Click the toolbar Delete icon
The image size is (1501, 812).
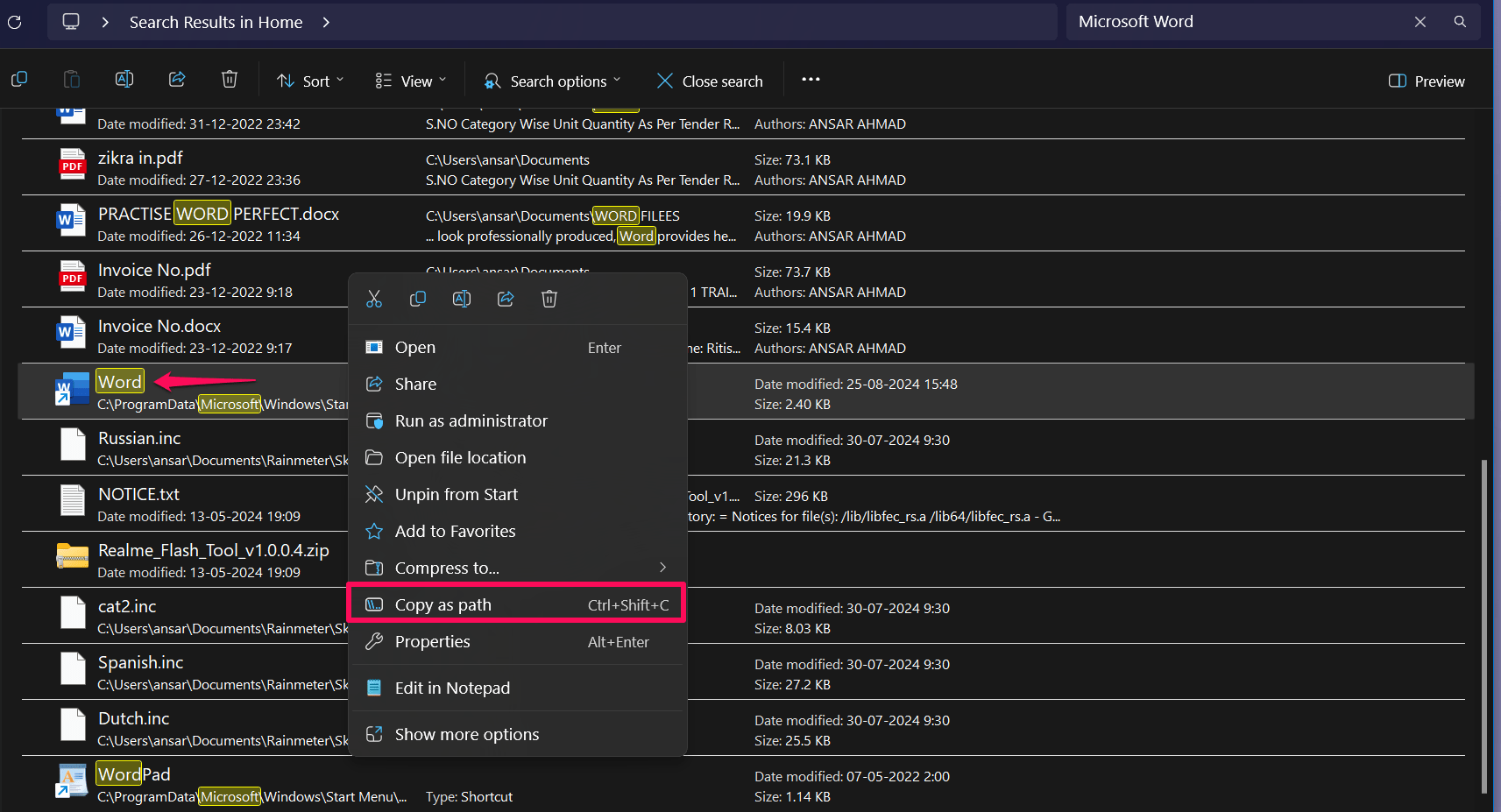230,80
